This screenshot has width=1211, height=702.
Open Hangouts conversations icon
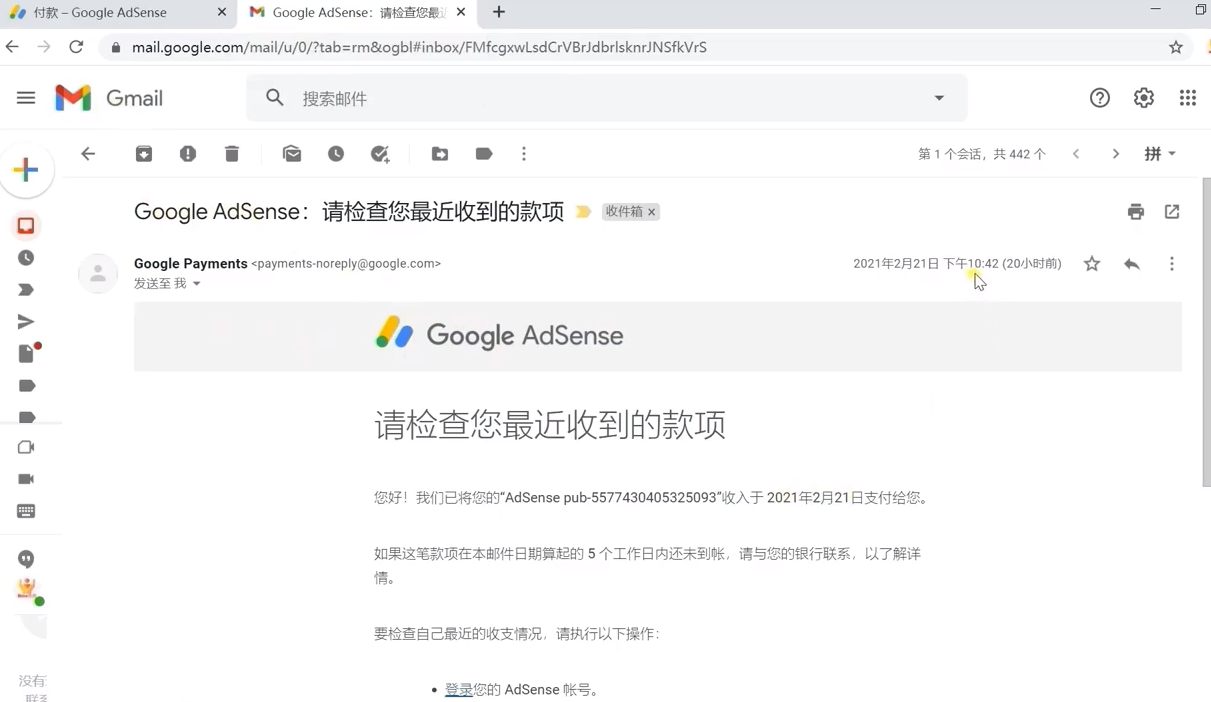[26, 559]
